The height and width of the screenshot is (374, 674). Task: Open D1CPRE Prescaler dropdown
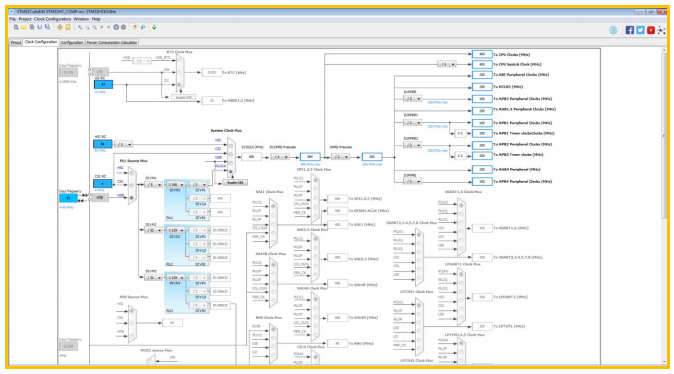pyautogui.click(x=280, y=157)
